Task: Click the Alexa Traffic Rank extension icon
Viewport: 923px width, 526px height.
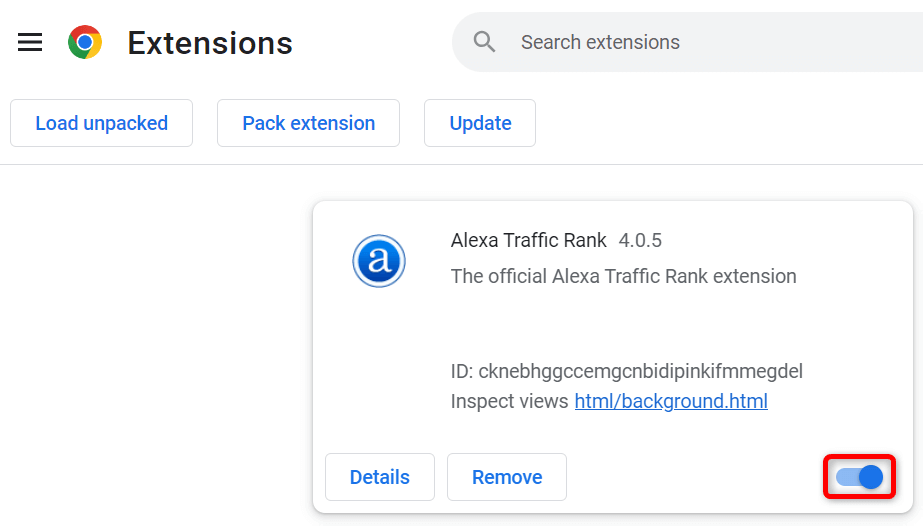Action: (x=378, y=261)
